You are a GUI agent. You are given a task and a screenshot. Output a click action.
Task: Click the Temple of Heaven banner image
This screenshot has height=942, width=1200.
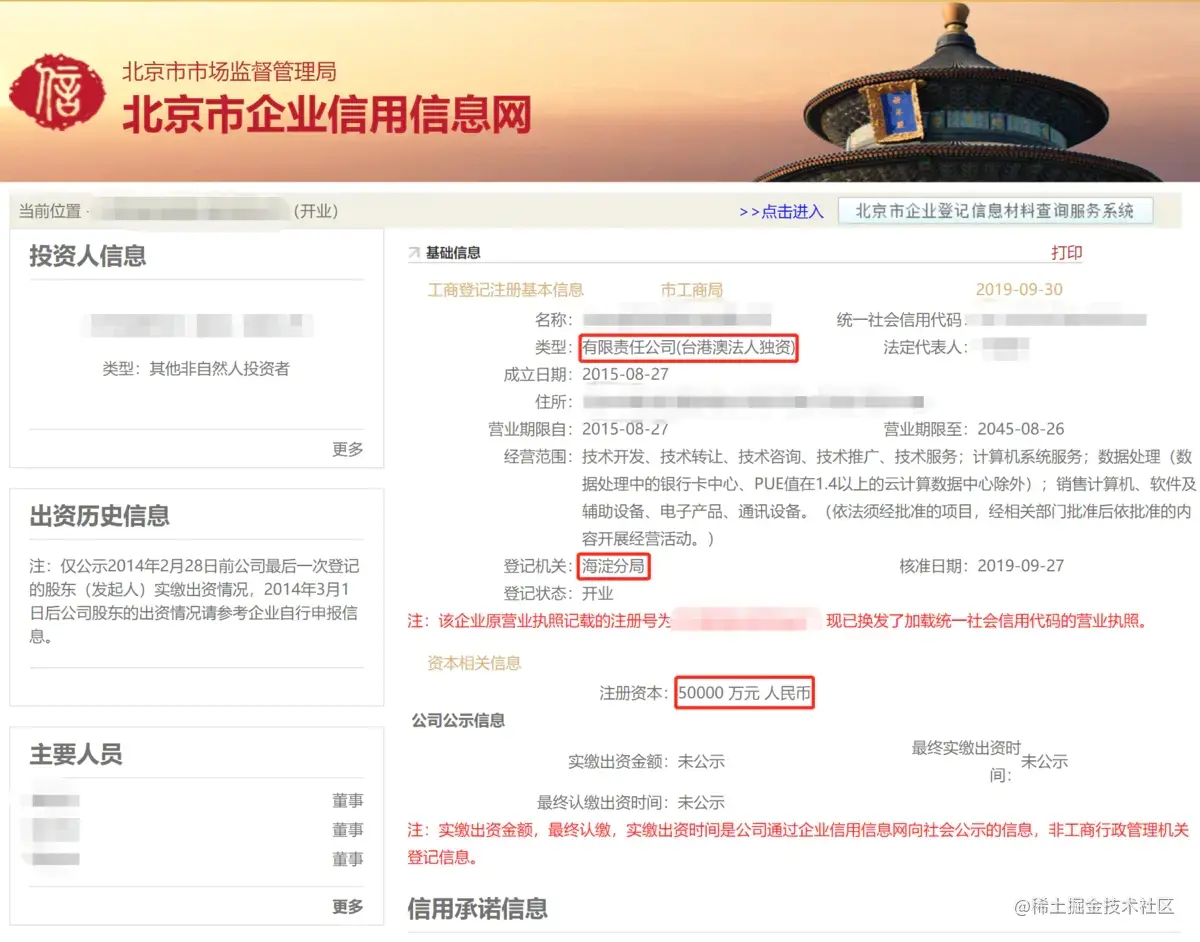pos(950,90)
